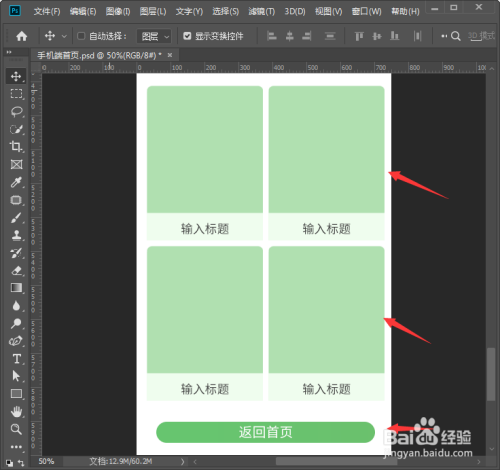The height and width of the screenshot is (470, 500).
Task: Select the Eraser tool
Action: pos(16,270)
